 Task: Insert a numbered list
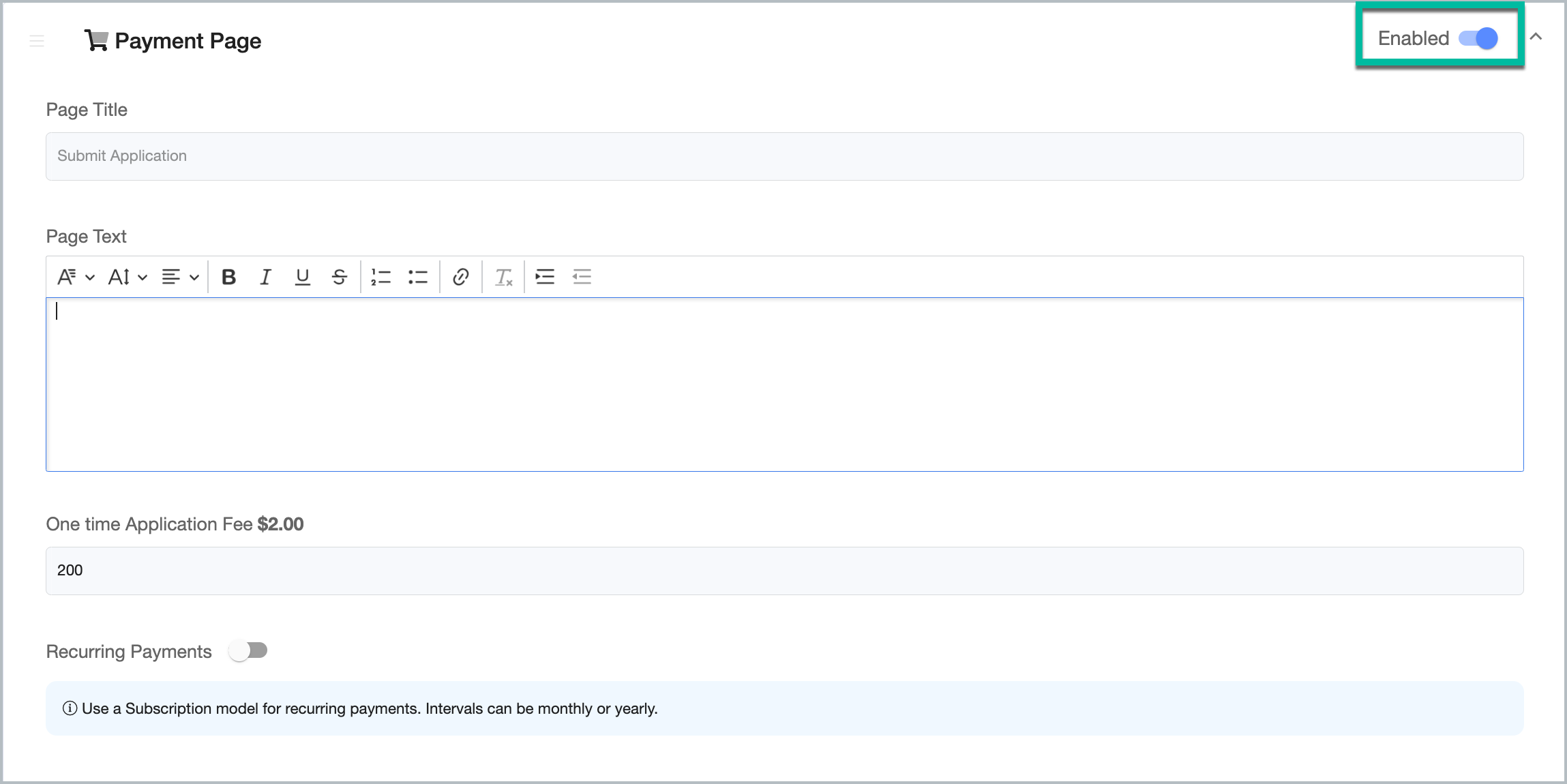[380, 277]
